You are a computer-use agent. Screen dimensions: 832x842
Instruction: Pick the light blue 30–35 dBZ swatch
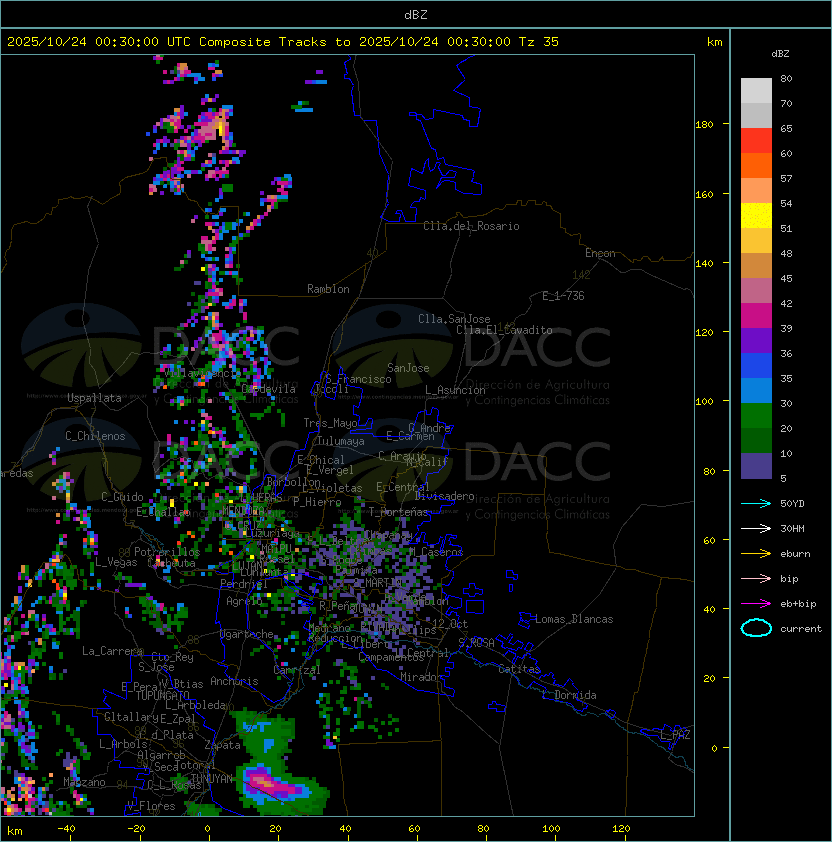756,391
